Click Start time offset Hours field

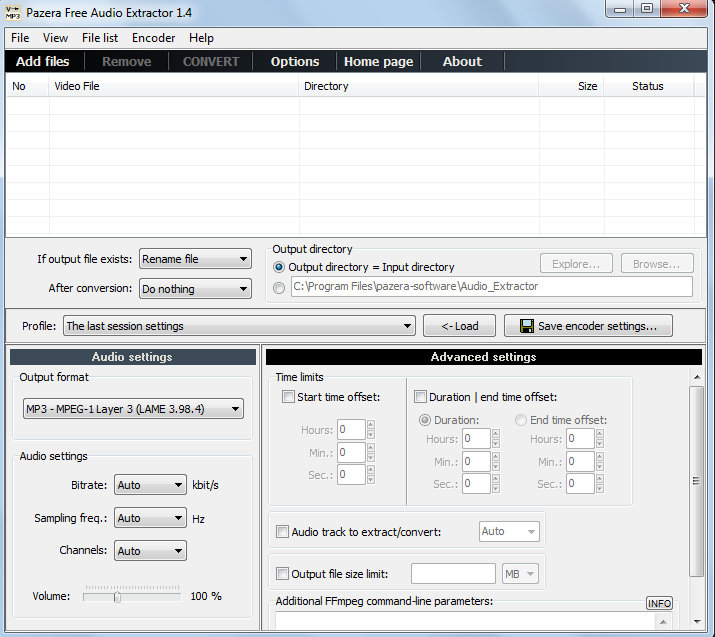[x=351, y=430]
